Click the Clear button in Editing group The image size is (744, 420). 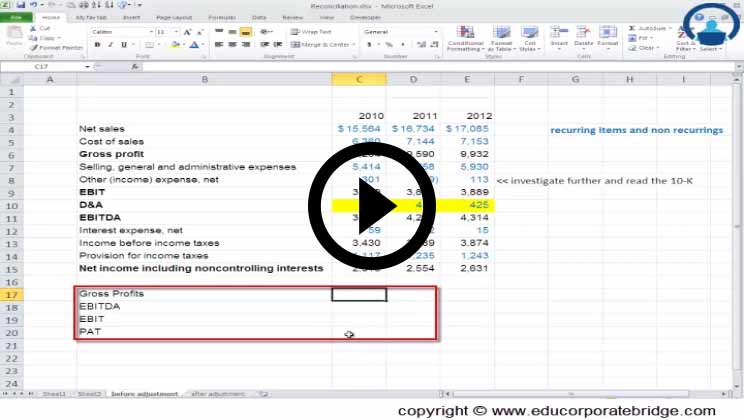coord(644,48)
